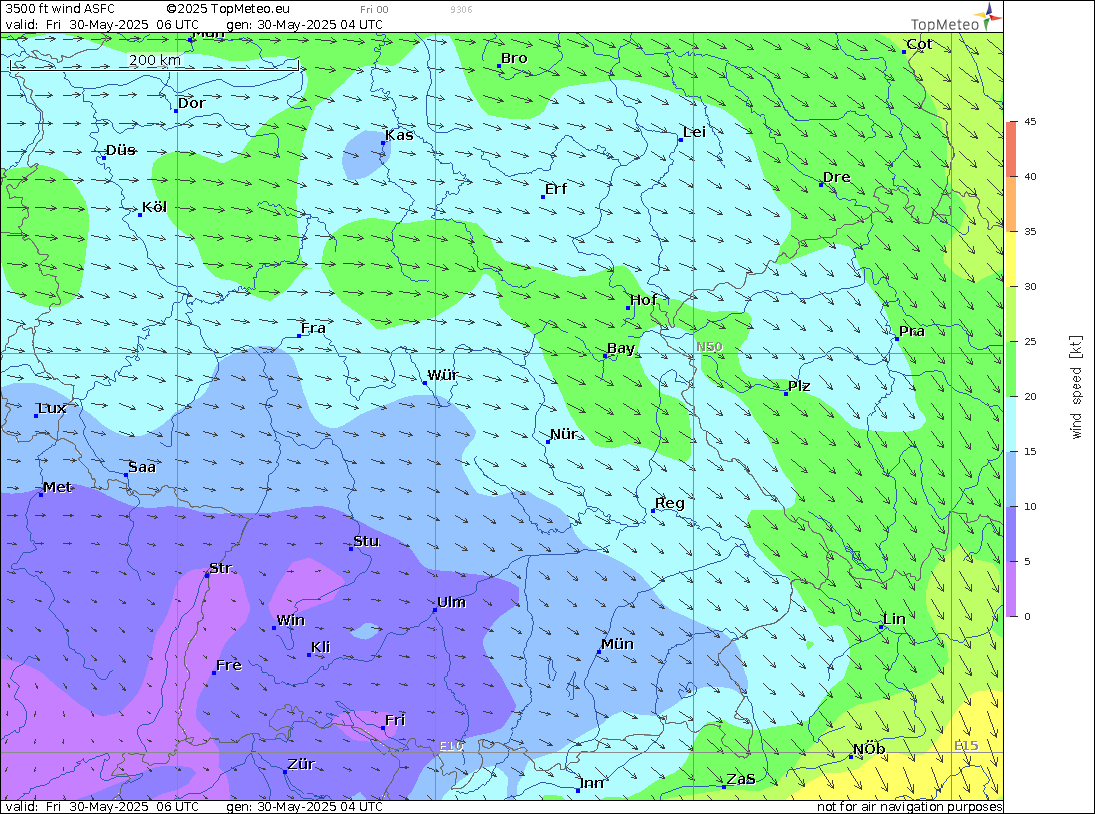Click the yellow 30–35 kt legend band
Image resolution: width=1095 pixels, height=814 pixels.
[x=1012, y=259]
